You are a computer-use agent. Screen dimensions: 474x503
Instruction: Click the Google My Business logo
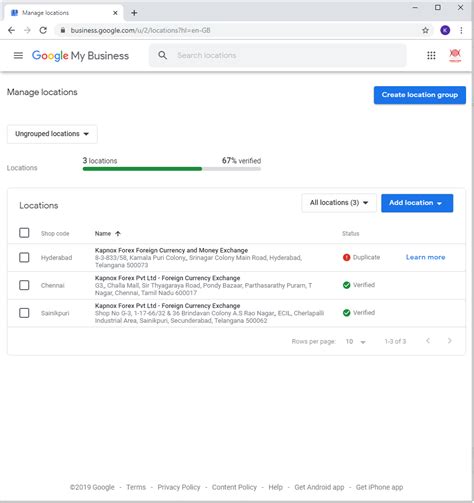(x=80, y=56)
